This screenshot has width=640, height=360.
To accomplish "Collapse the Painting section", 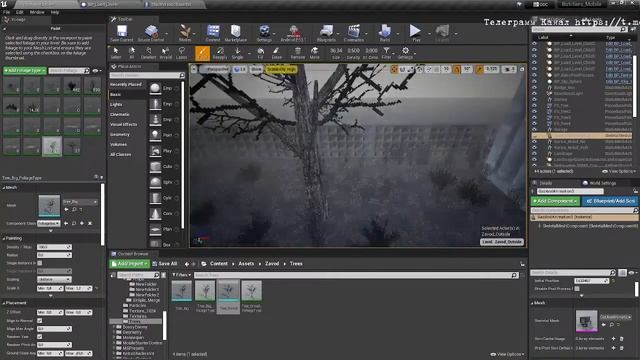I will [x=4, y=238].
